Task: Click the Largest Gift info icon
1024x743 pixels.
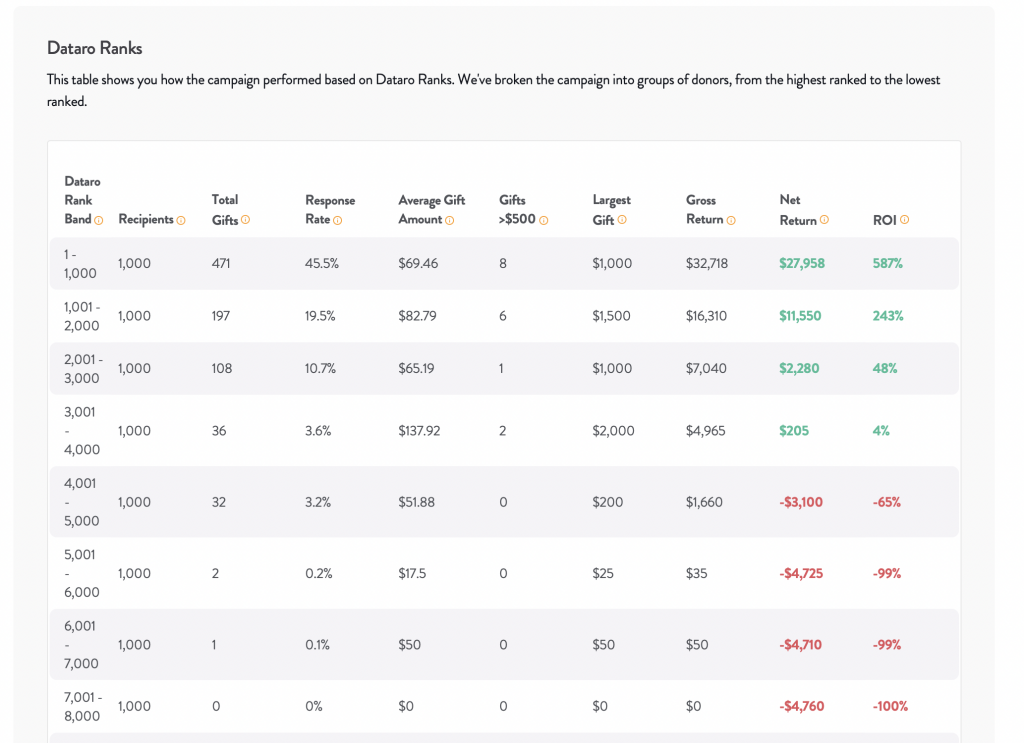Action: pos(622,220)
